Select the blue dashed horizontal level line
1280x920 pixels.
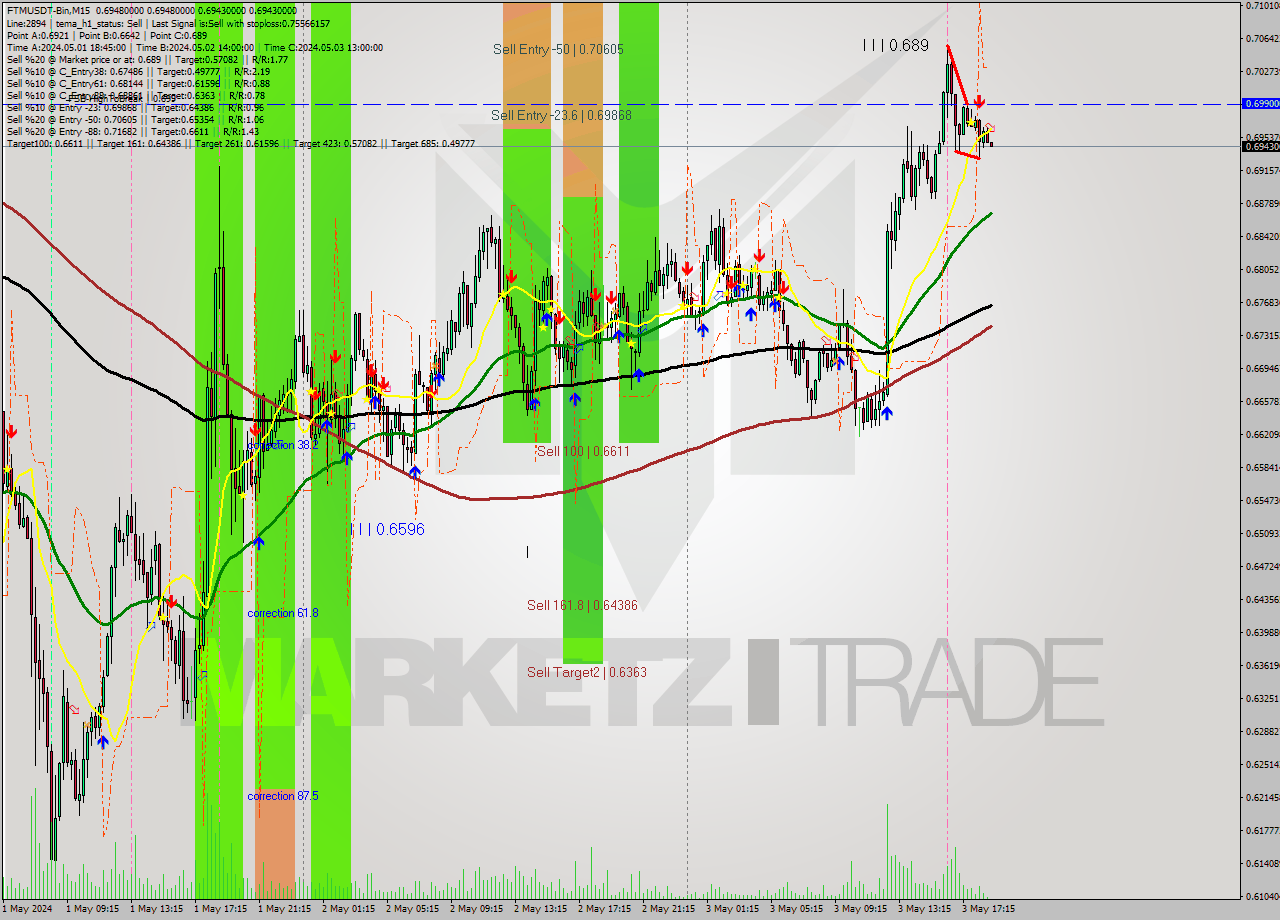[x=620, y=104]
